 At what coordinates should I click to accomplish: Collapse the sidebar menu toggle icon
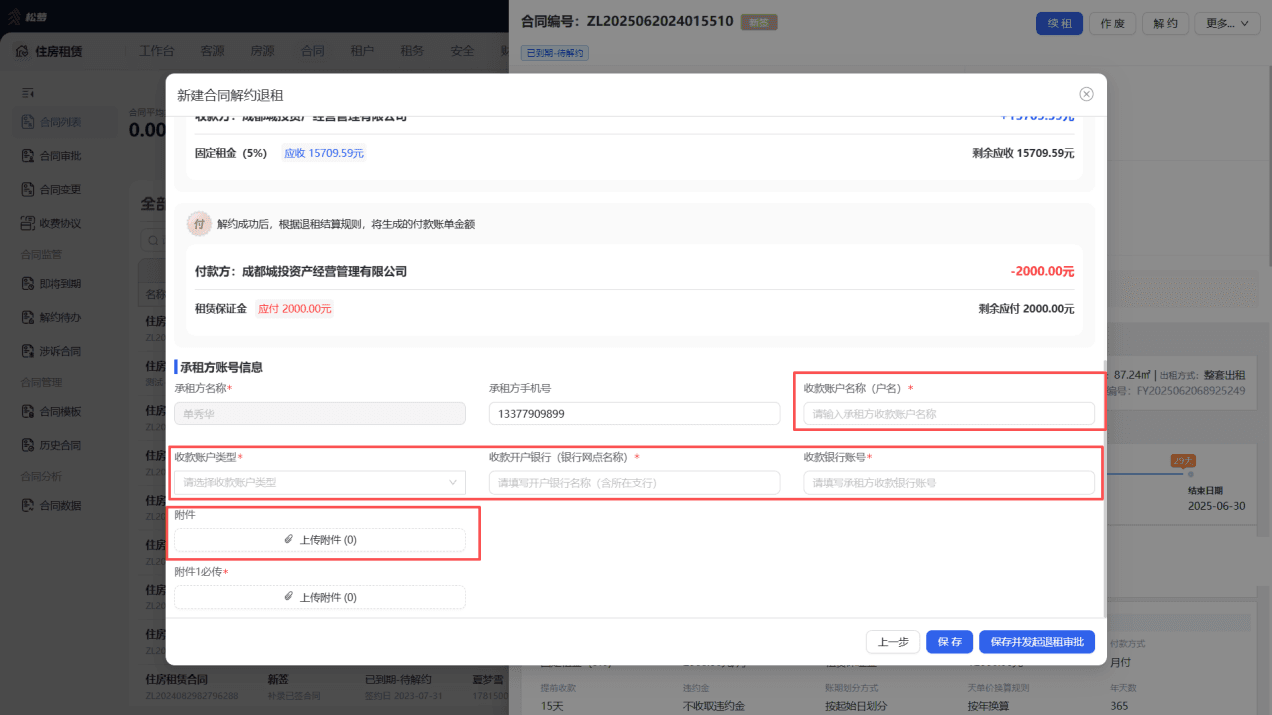(x=28, y=93)
